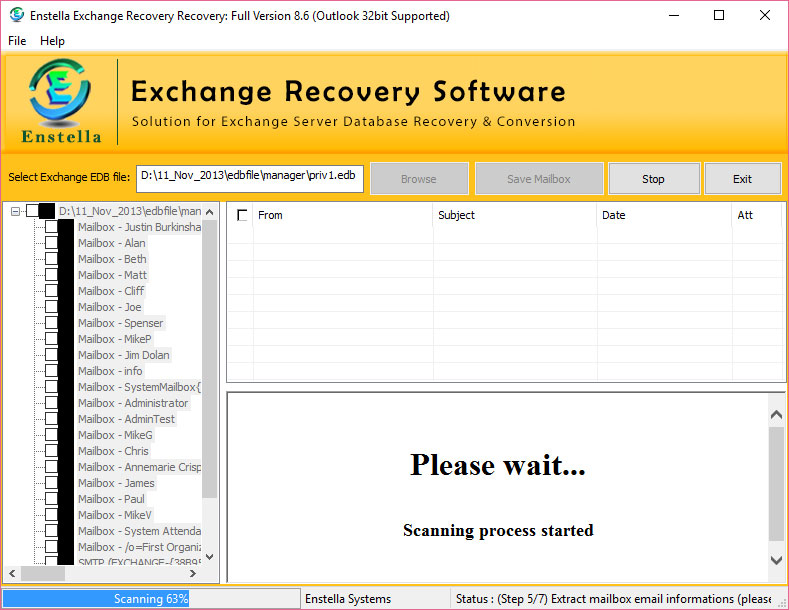The height and width of the screenshot is (610, 789).
Task: Select Mailbox - Annemarie Crisp tree item
Action: (139, 467)
